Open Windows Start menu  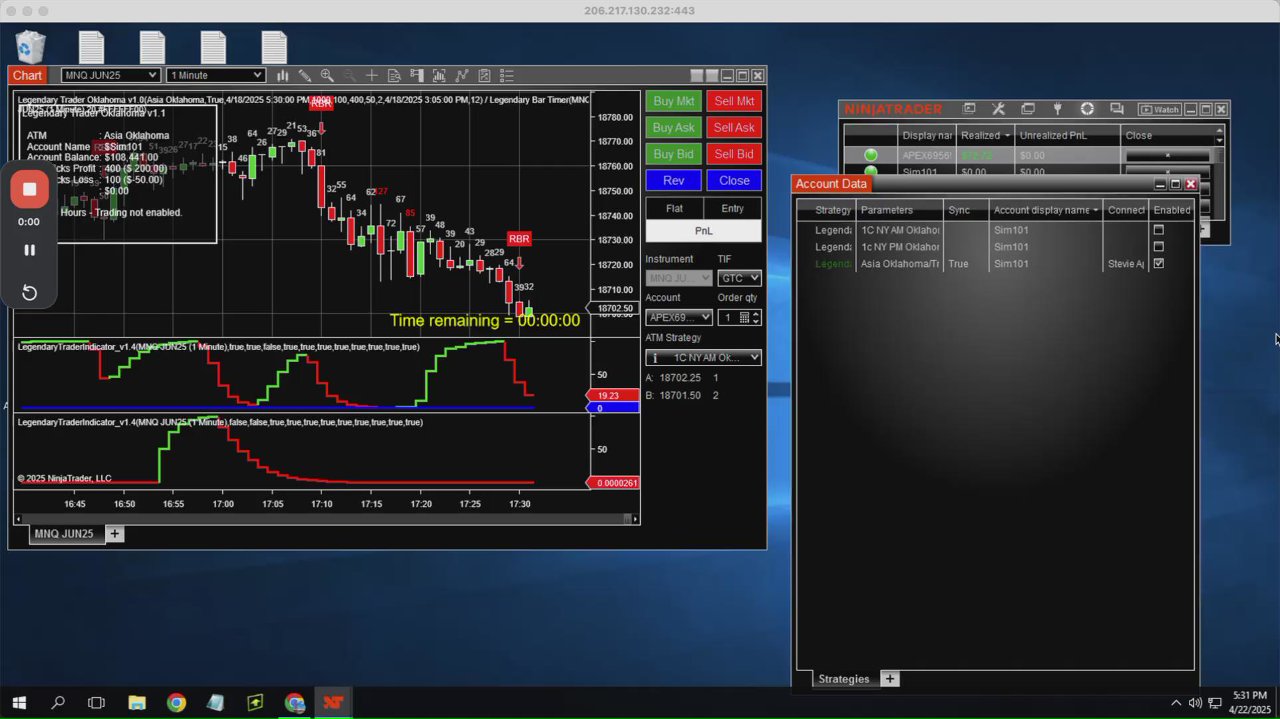click(x=19, y=703)
